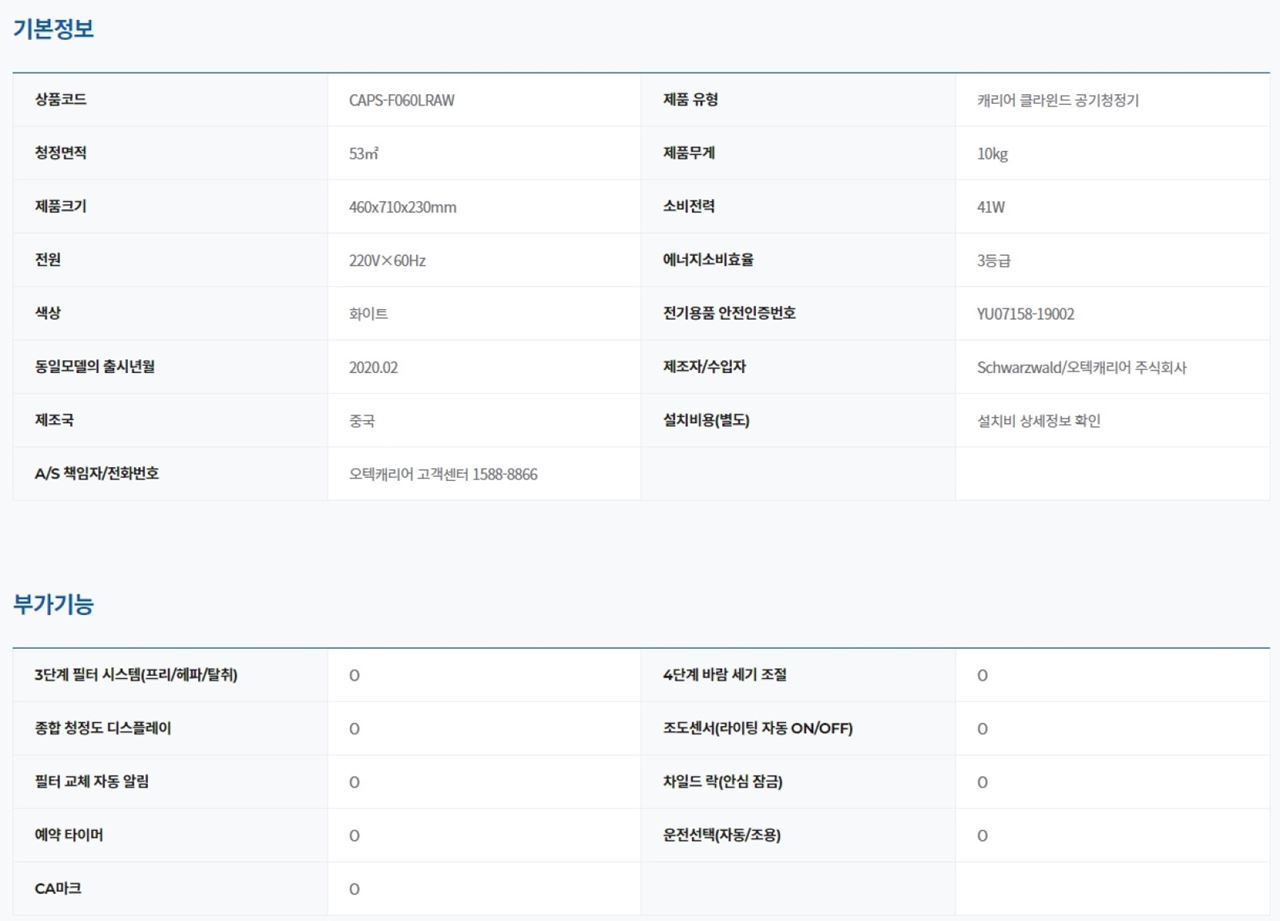Click the safety certification number YU07158-19002
The width and height of the screenshot is (1280, 921).
1025,314
